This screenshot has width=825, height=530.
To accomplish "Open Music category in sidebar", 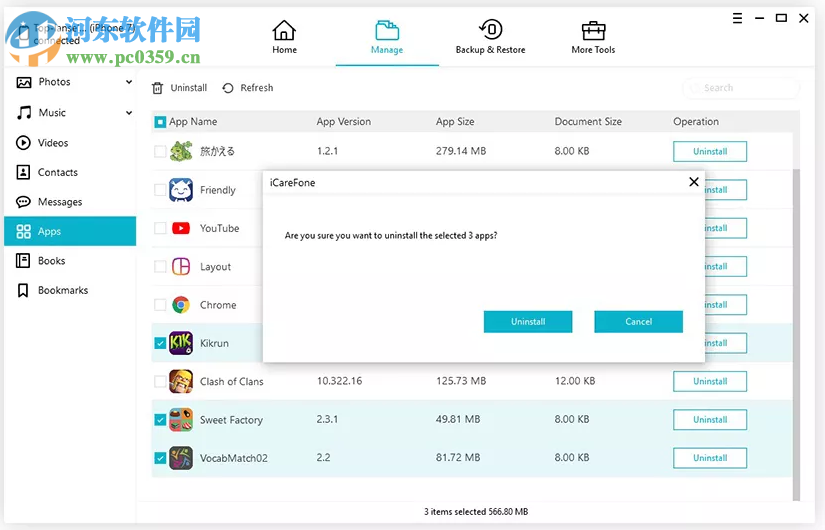I will click(70, 113).
